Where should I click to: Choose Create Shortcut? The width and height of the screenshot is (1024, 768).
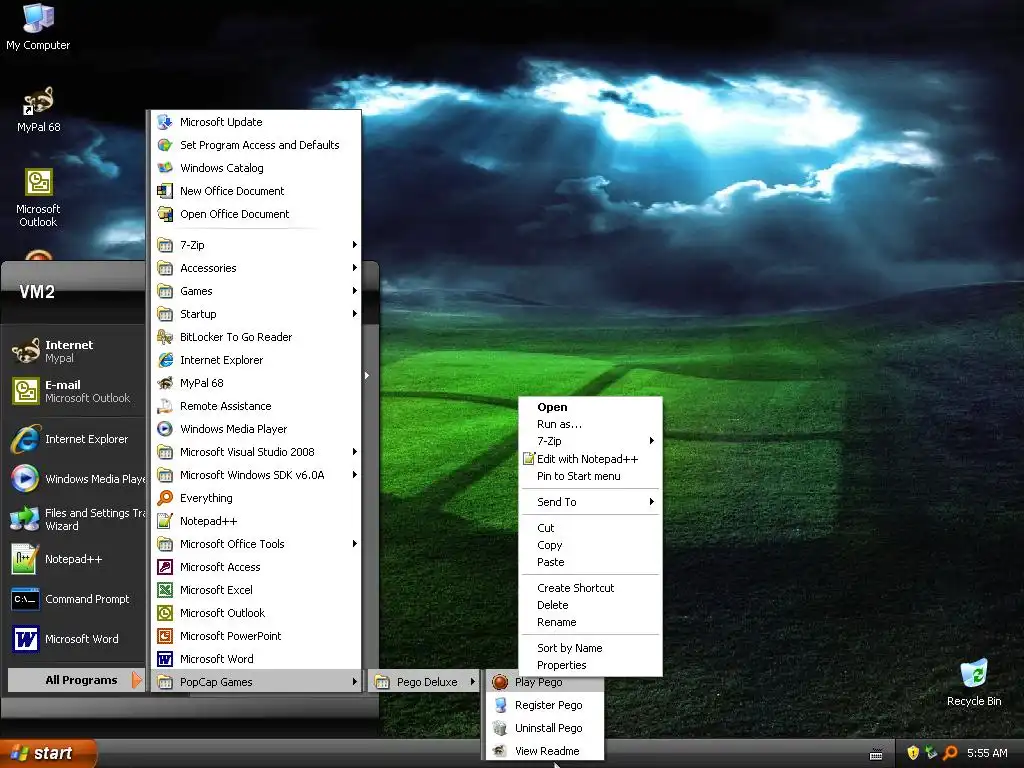pos(590,588)
